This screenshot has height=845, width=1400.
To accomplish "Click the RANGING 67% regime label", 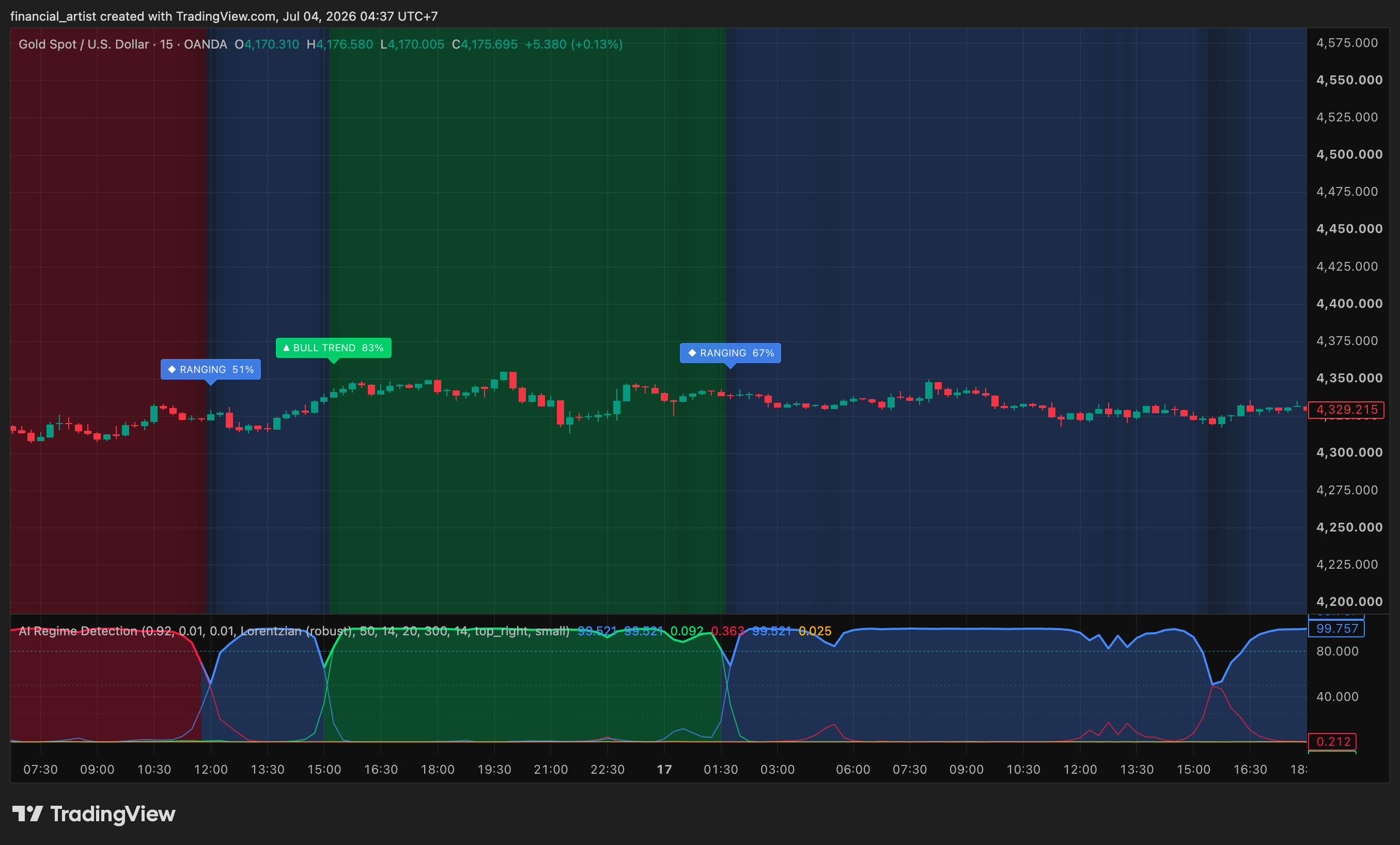I will pos(730,353).
